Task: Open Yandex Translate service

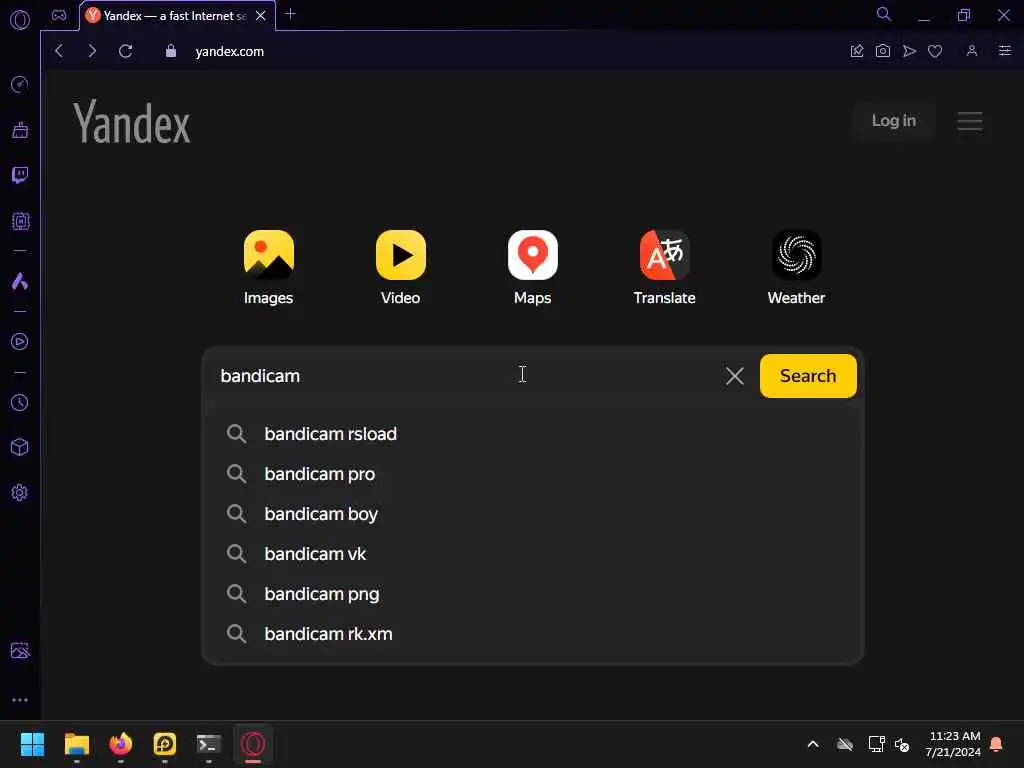Action: (664, 268)
